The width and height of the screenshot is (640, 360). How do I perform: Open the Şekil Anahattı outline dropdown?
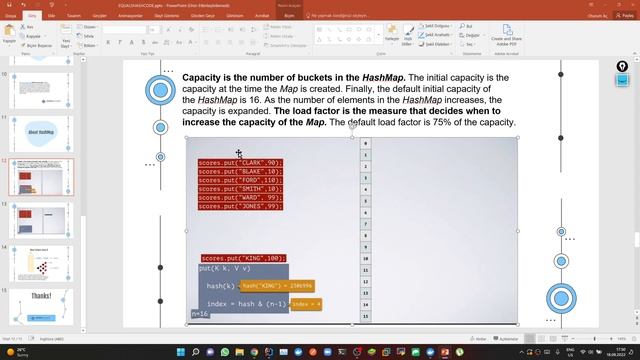click(435, 35)
